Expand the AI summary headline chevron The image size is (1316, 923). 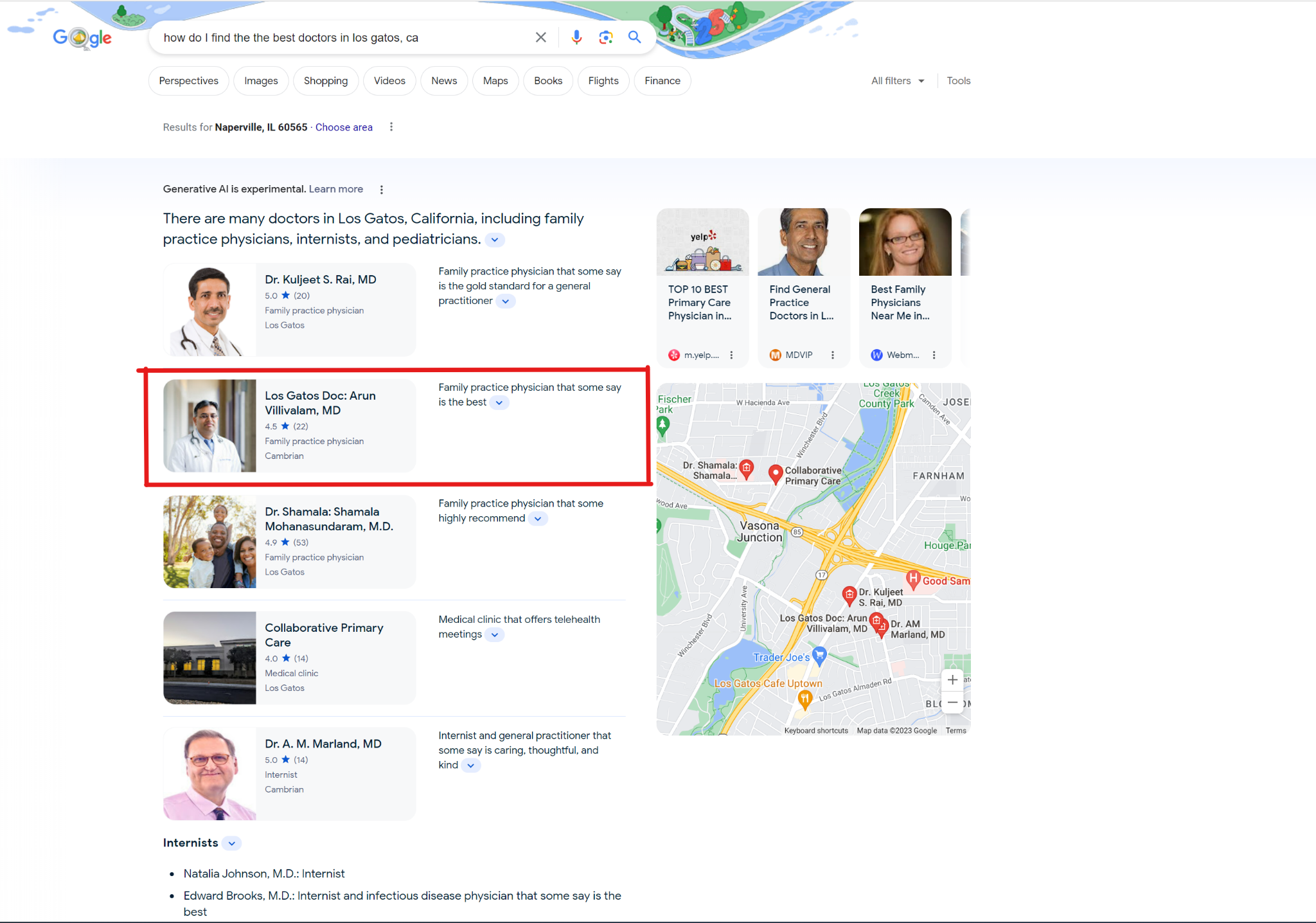coord(494,240)
